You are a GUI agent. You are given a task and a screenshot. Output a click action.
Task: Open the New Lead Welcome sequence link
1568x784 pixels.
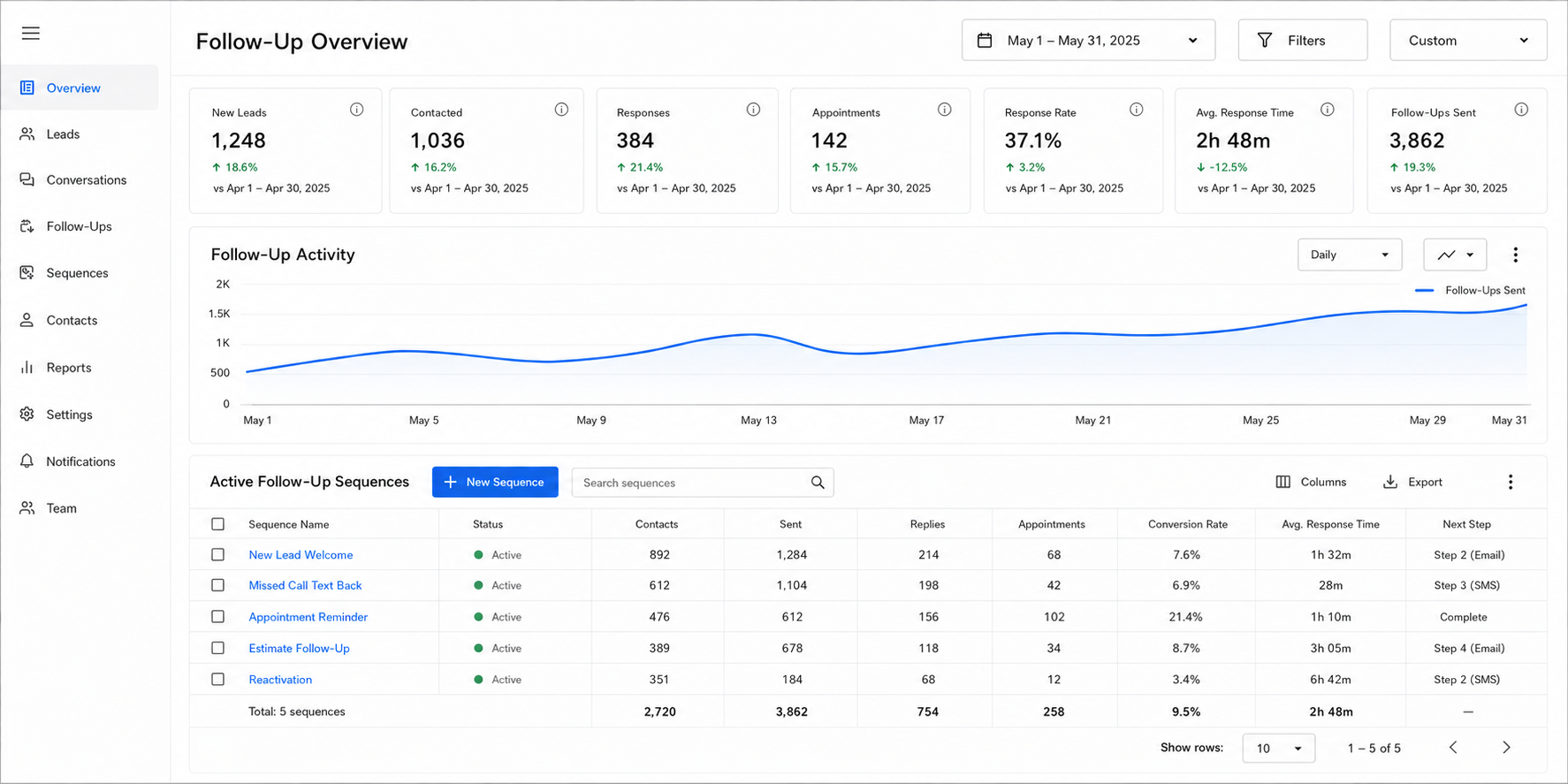pos(301,555)
